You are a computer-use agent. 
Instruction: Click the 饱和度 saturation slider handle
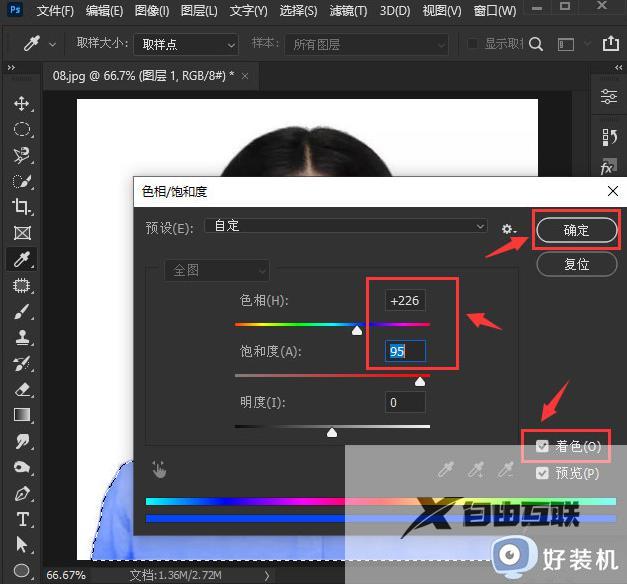click(x=420, y=382)
